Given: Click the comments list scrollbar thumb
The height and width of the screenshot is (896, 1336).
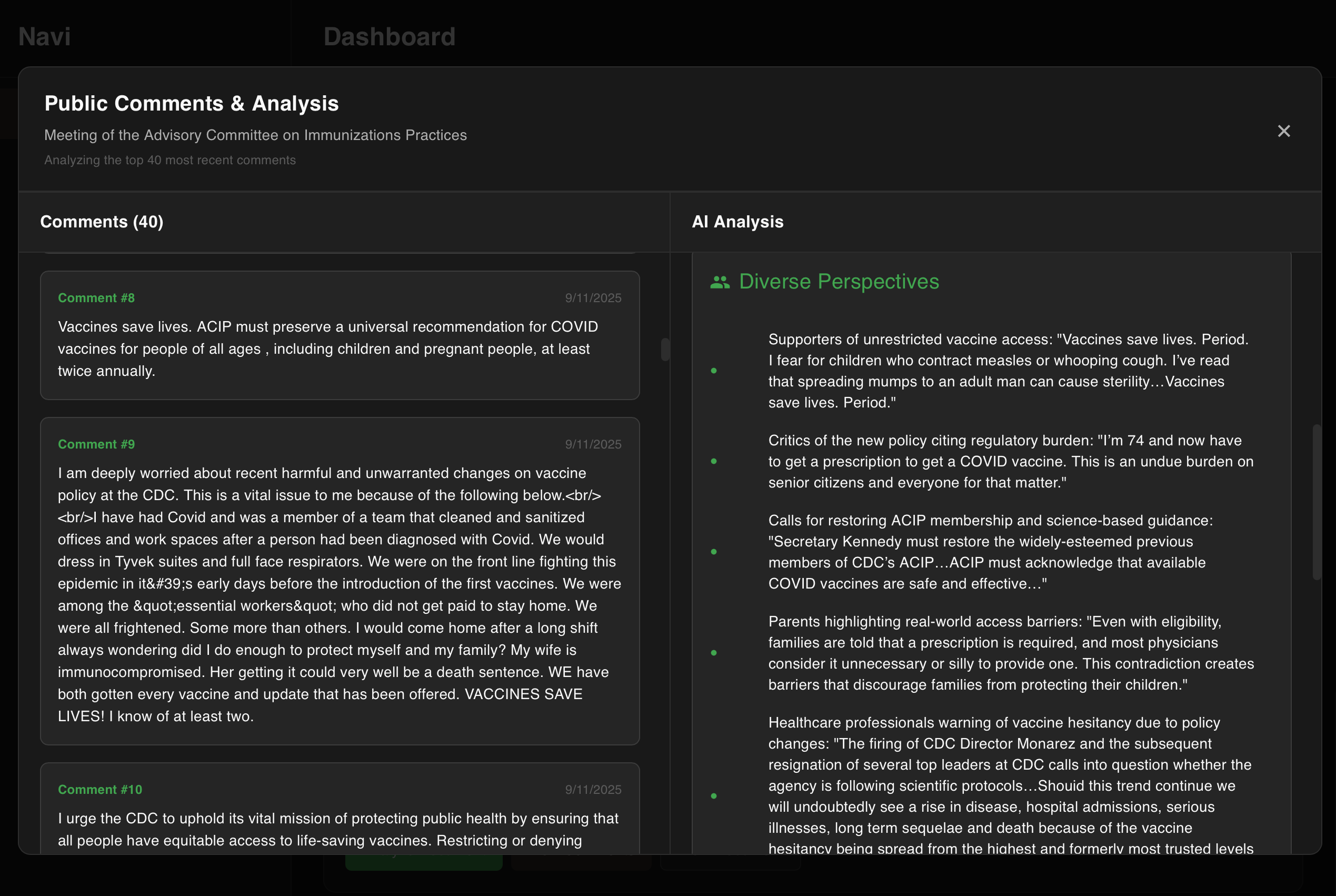Looking at the screenshot, I should point(664,349).
